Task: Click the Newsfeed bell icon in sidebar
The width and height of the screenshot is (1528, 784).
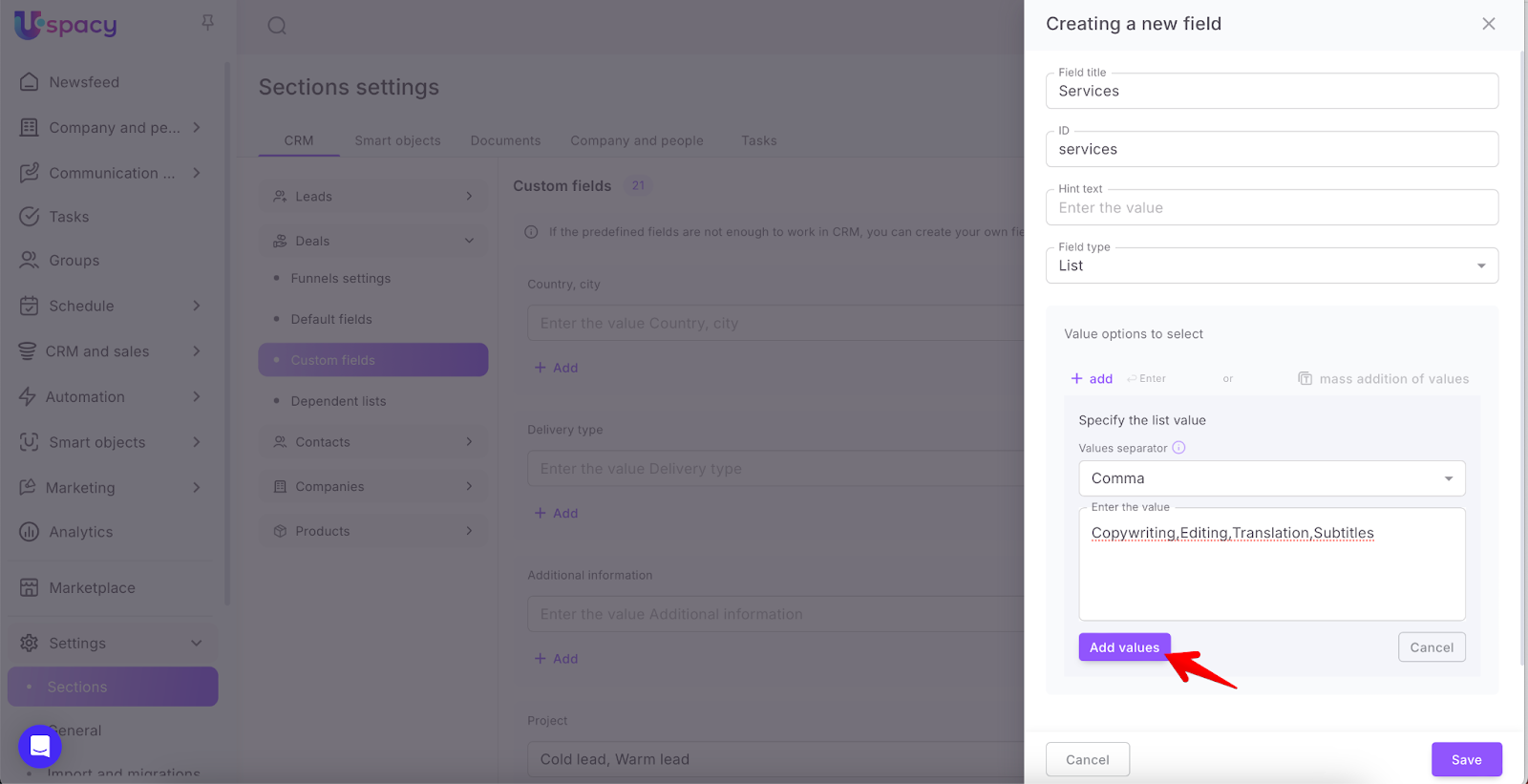Action: [x=30, y=82]
